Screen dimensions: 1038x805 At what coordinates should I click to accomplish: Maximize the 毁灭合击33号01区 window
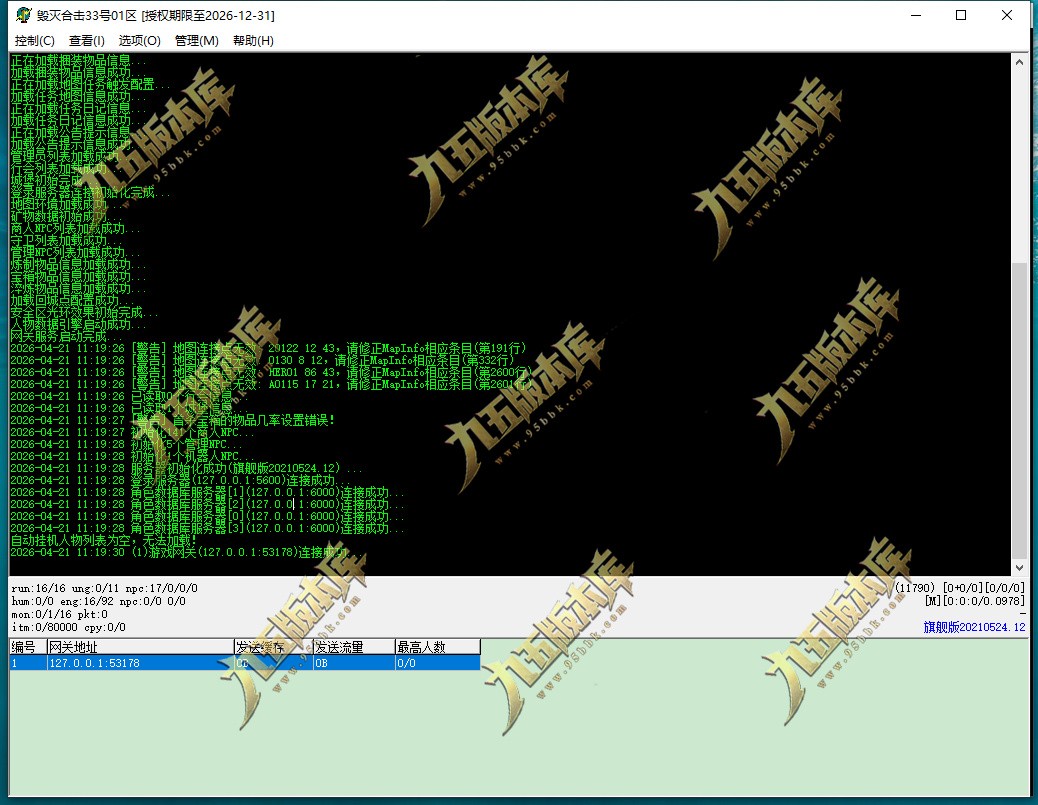961,15
